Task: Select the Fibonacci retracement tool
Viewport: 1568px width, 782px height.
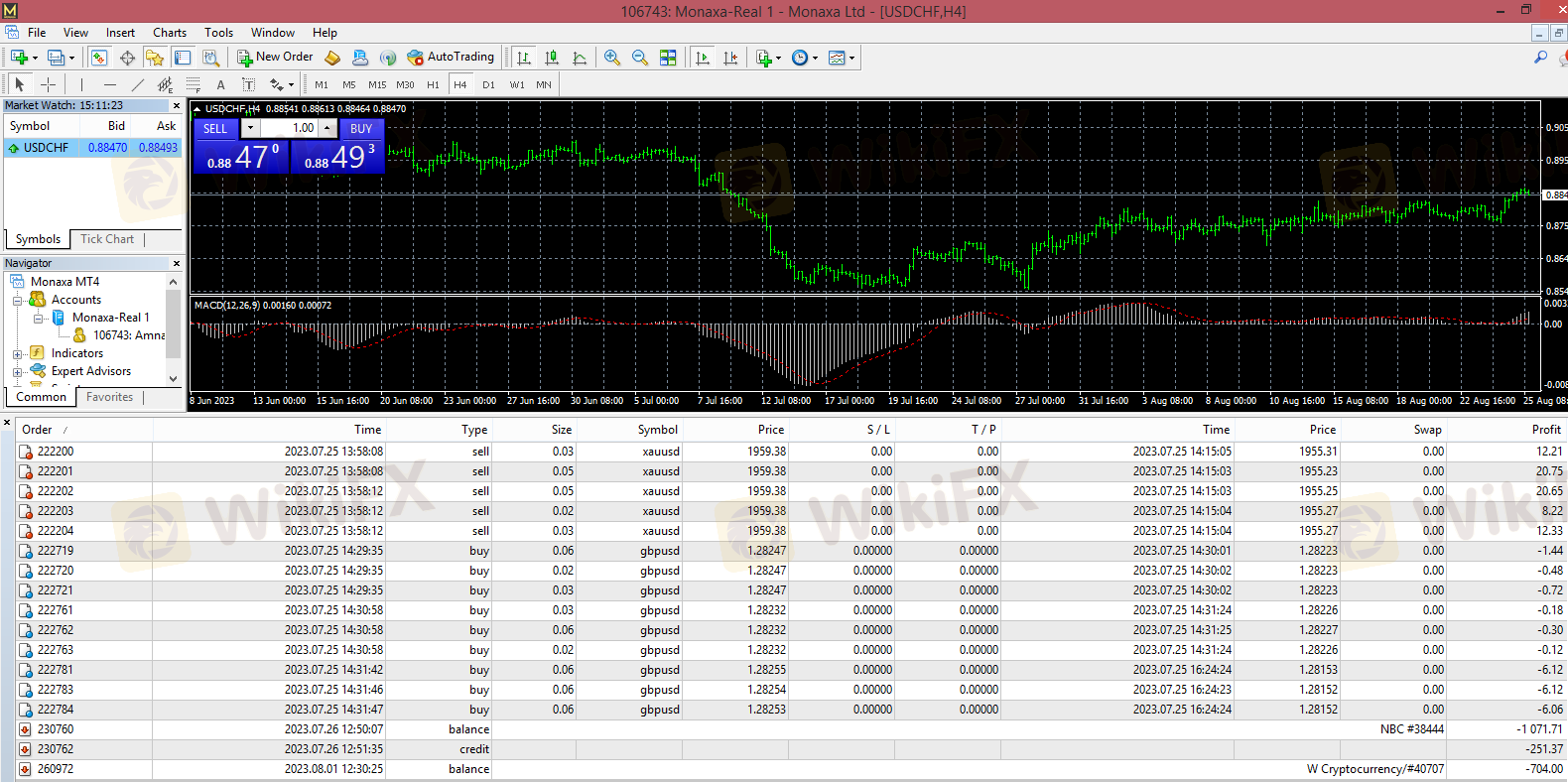Action: click(194, 84)
